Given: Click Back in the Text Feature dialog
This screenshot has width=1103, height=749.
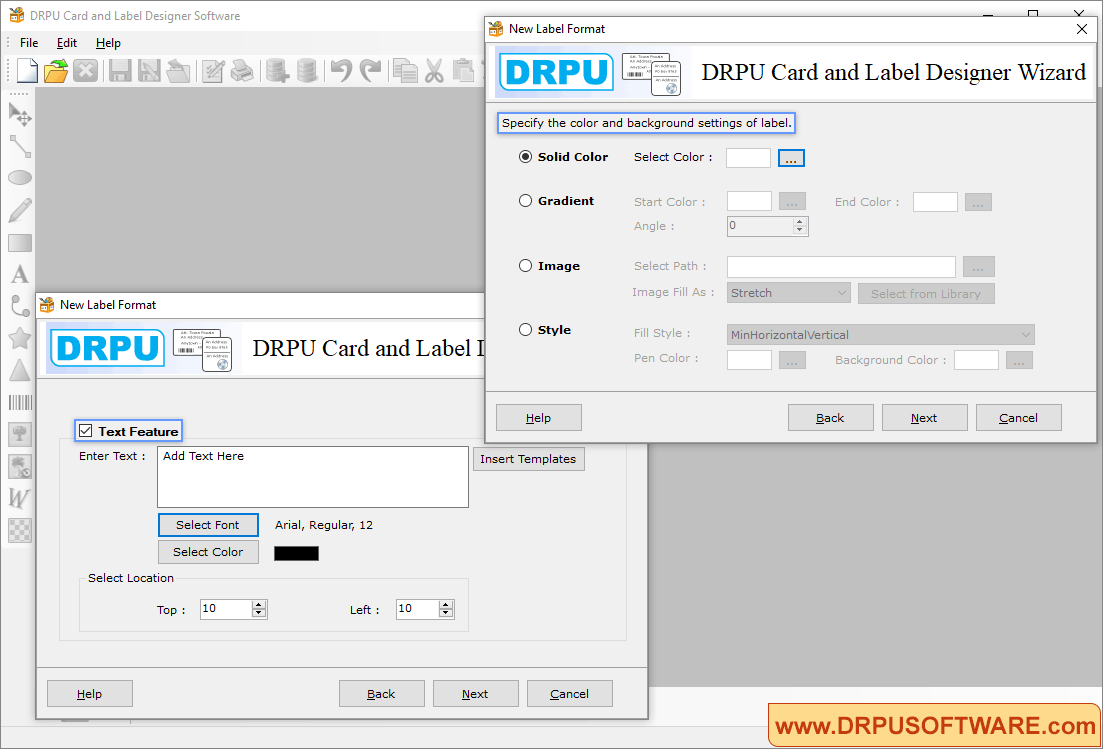Looking at the screenshot, I should coord(381,693).
